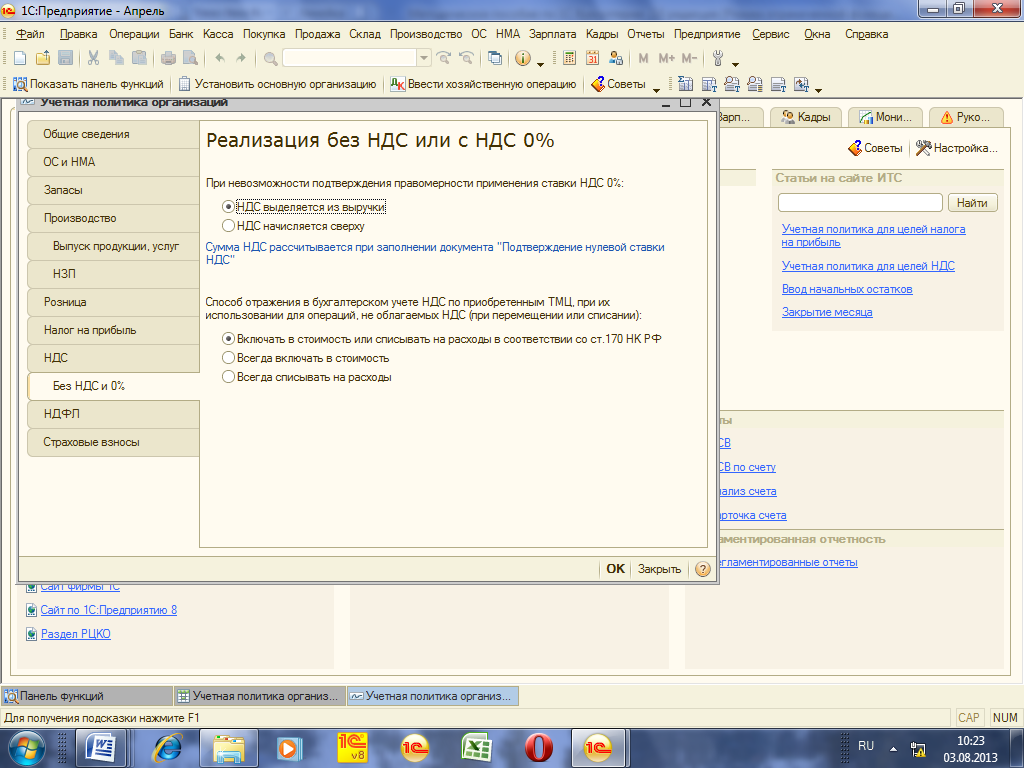Click Настройка... in function panel
The image size is (1024, 768).
point(957,148)
